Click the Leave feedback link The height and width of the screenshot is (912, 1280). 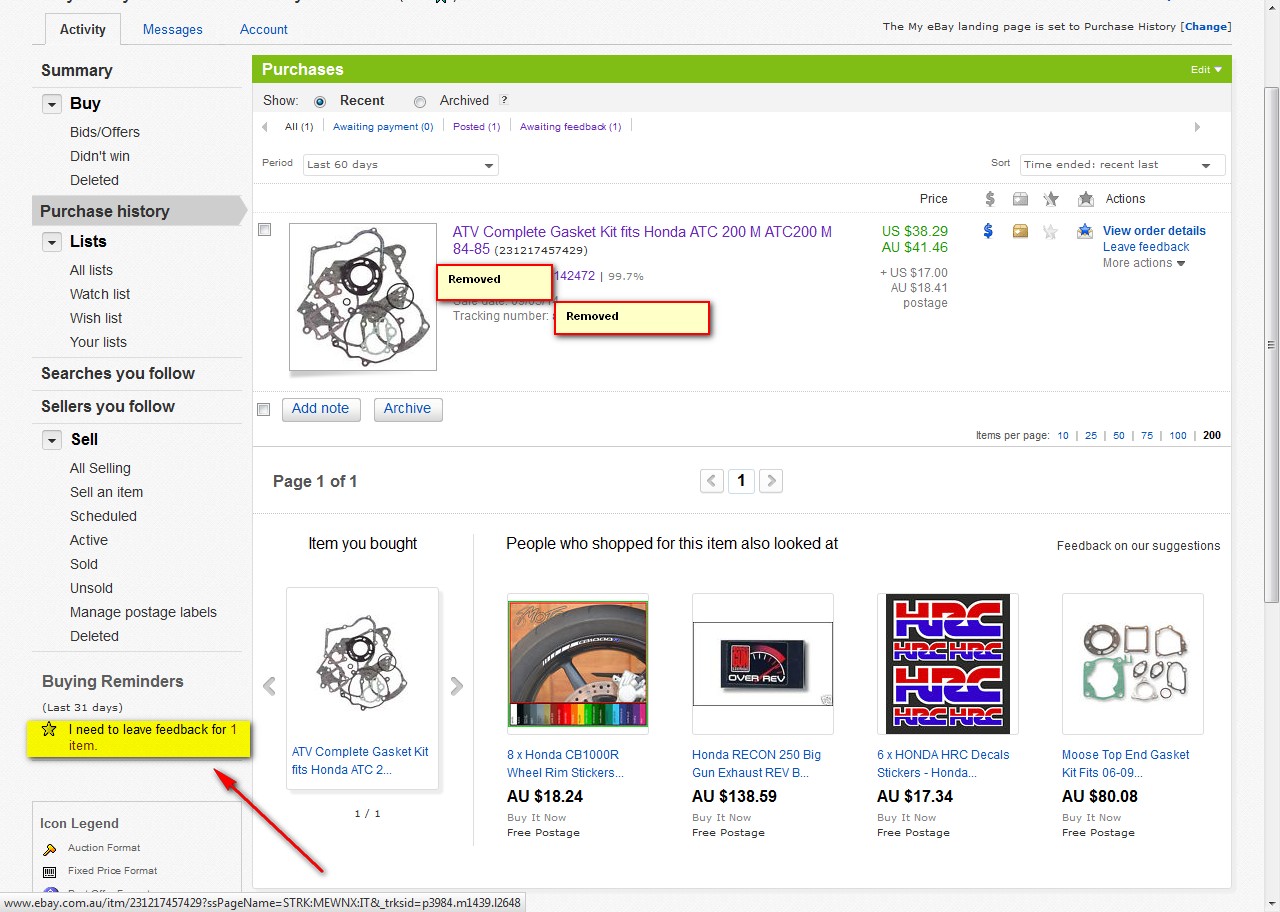pyautogui.click(x=1146, y=247)
